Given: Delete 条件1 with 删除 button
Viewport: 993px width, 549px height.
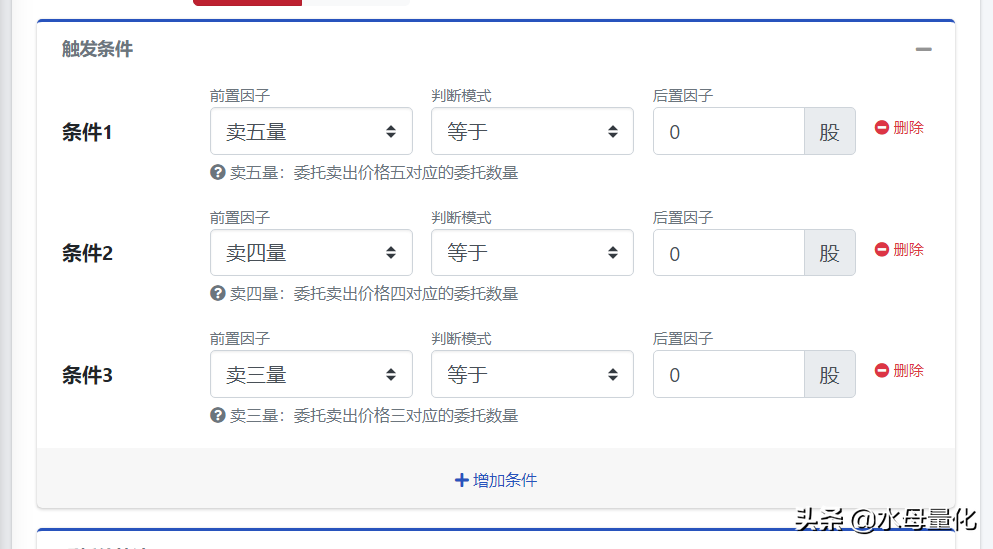Looking at the screenshot, I should coord(899,128).
